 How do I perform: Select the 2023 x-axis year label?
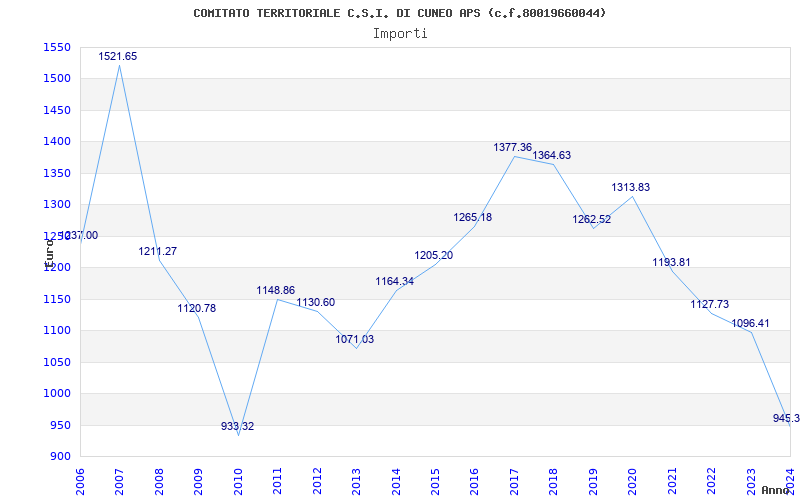[751, 480]
